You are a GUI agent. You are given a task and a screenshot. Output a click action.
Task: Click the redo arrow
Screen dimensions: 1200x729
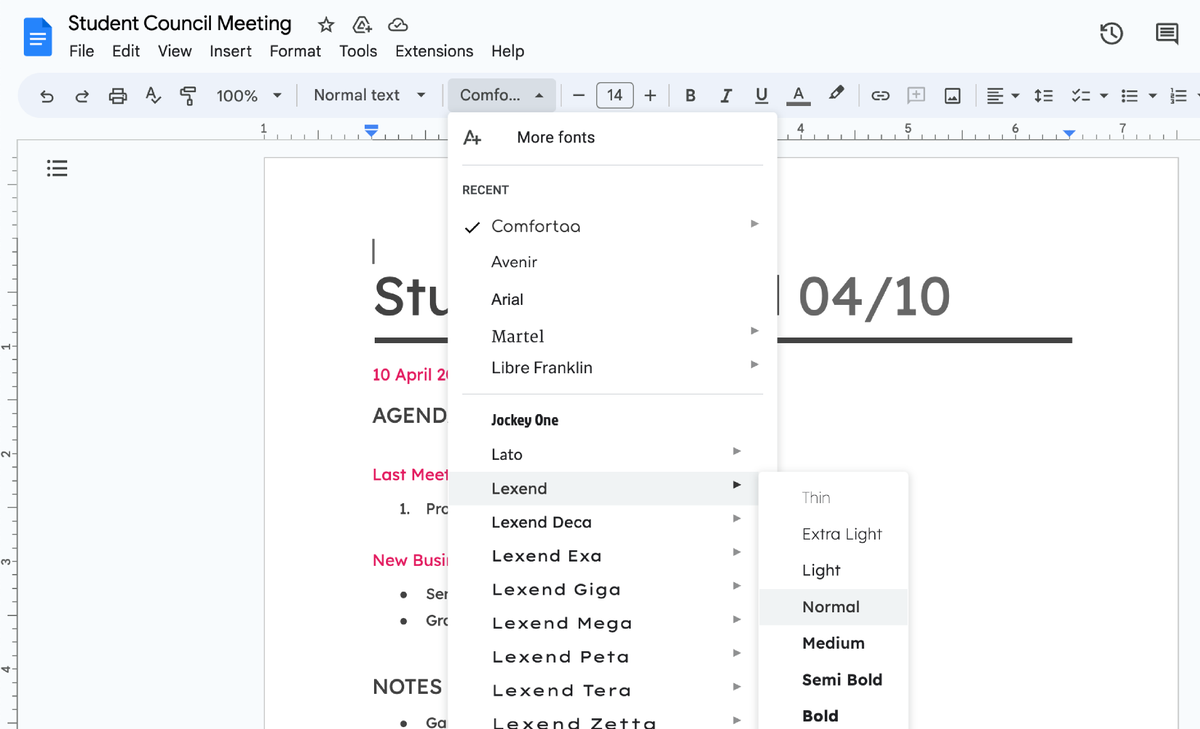coord(82,96)
